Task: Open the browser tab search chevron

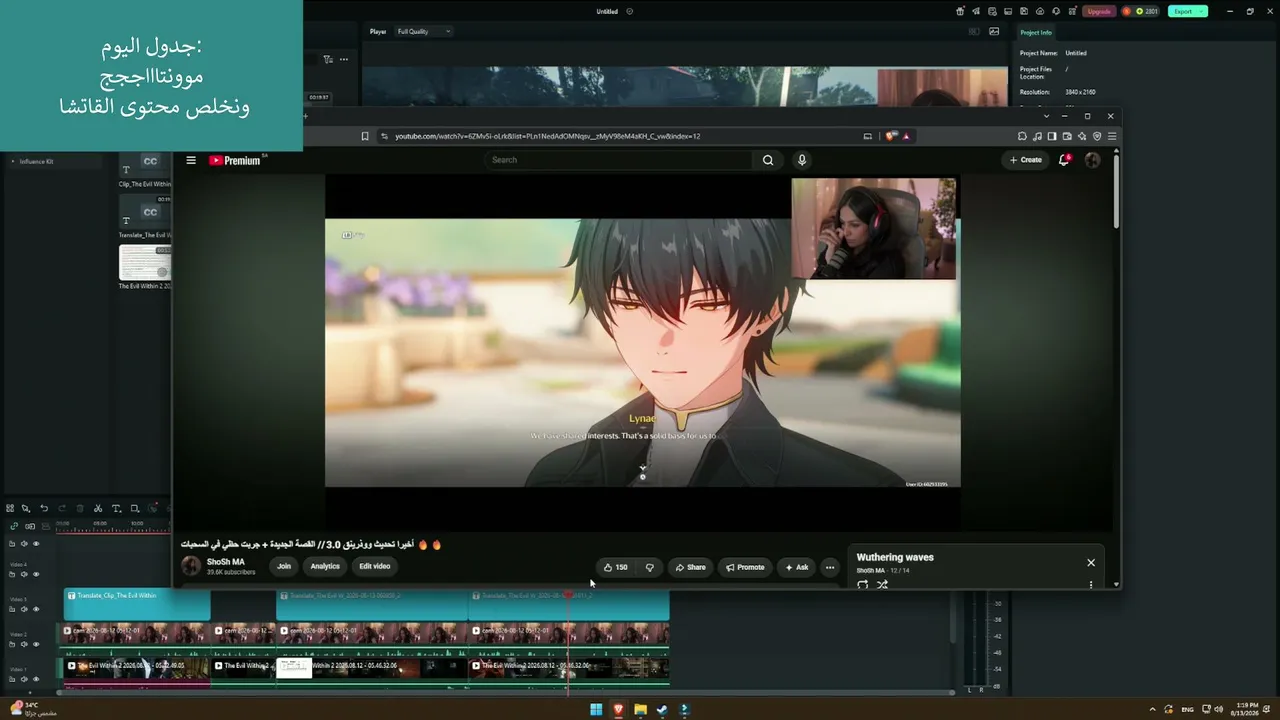Action: [1046, 116]
